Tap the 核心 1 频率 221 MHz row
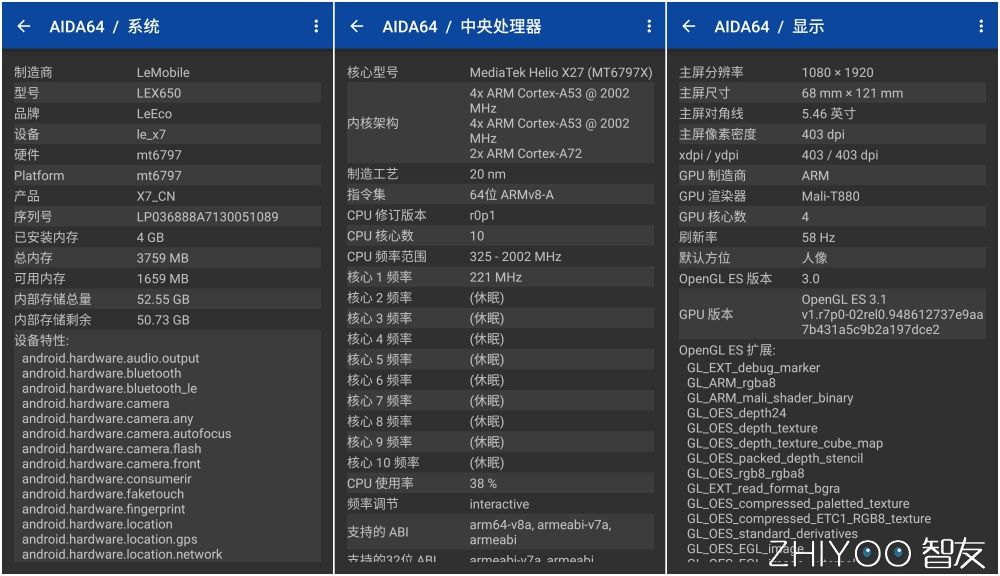 click(x=500, y=277)
